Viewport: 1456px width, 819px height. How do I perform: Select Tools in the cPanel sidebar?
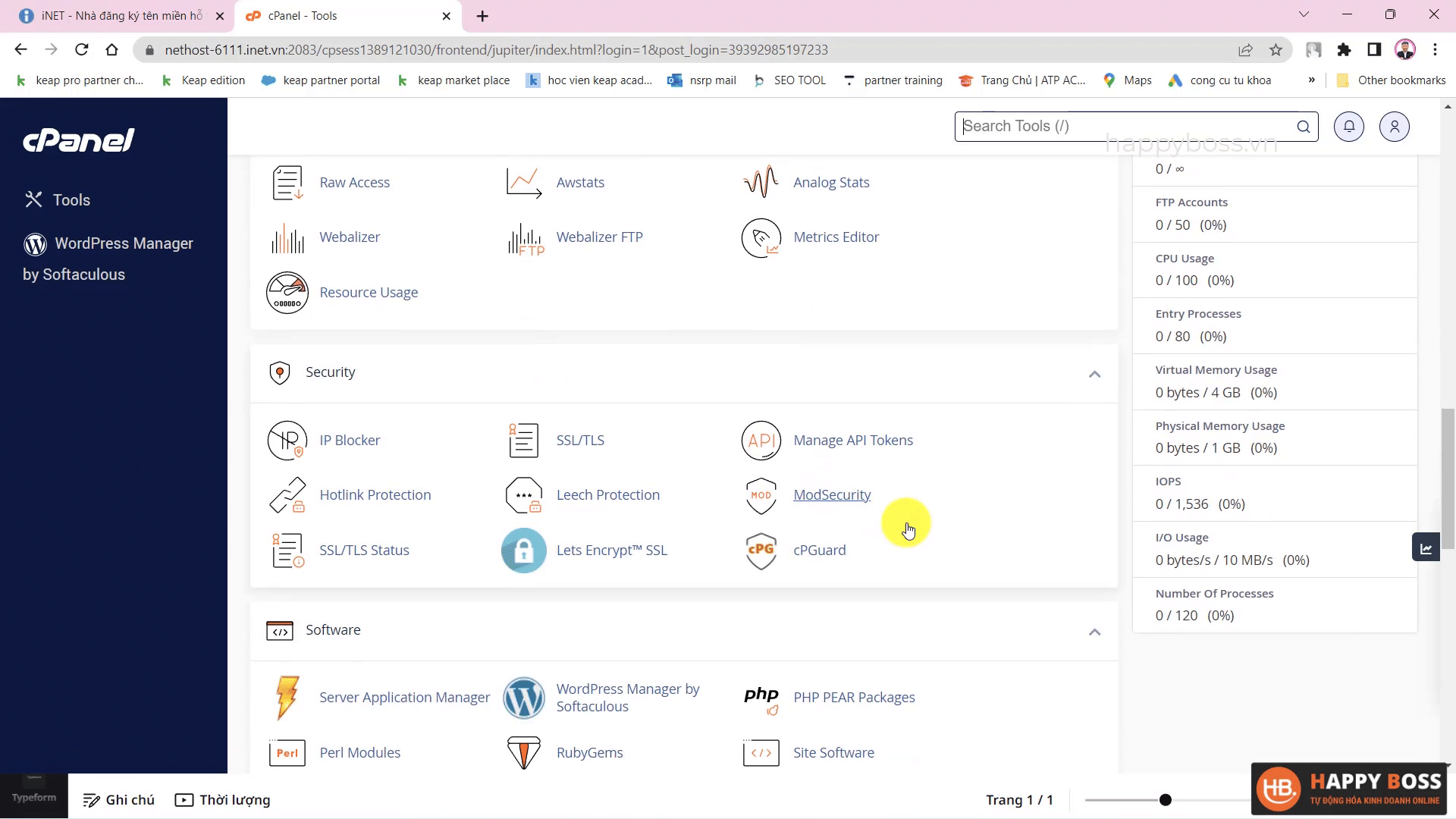click(71, 200)
